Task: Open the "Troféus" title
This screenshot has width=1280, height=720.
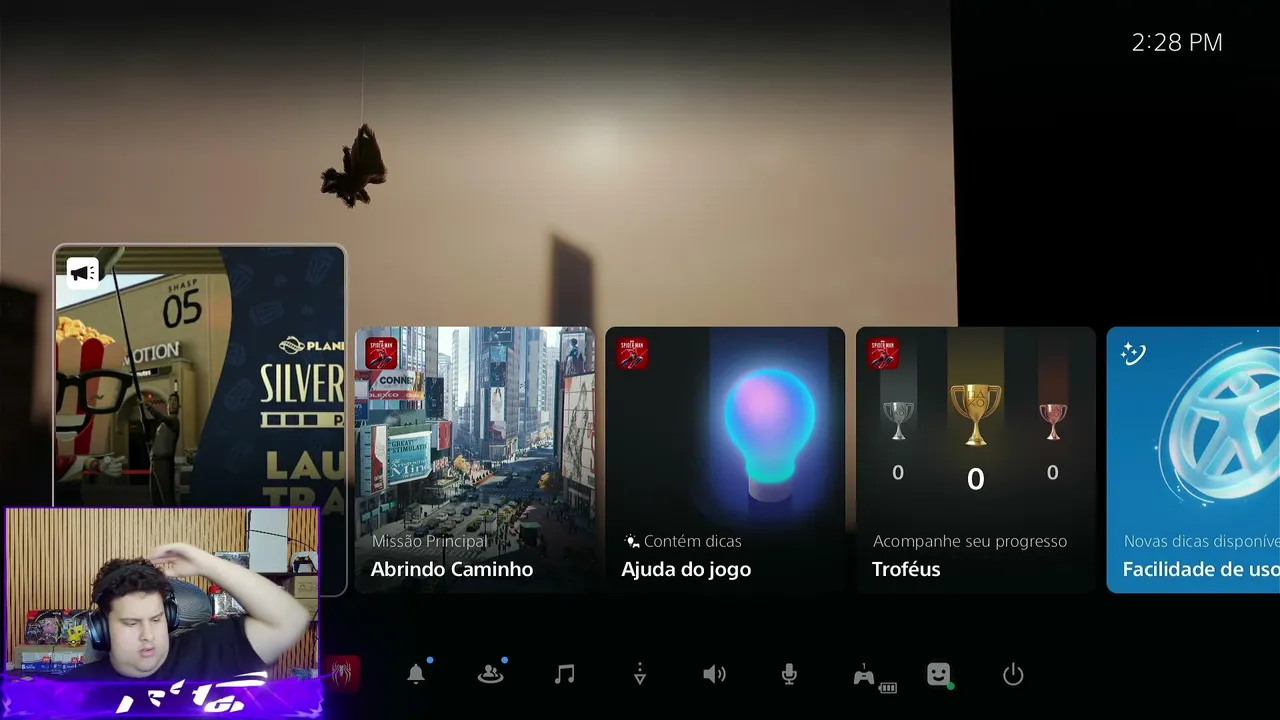Action: [x=906, y=569]
